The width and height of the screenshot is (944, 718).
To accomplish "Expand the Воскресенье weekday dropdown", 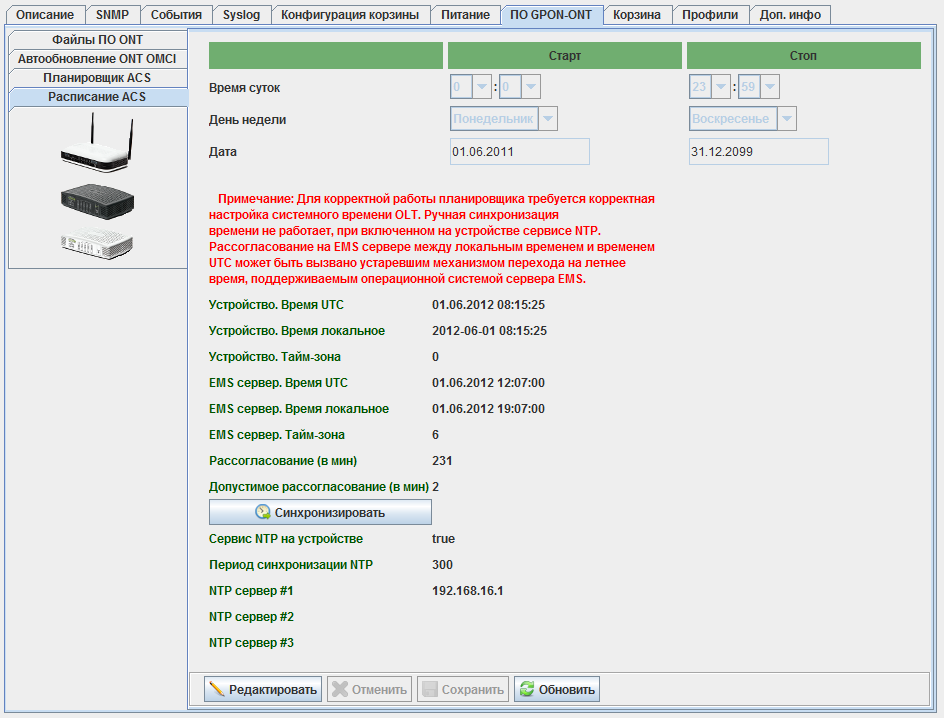I will coord(787,119).
